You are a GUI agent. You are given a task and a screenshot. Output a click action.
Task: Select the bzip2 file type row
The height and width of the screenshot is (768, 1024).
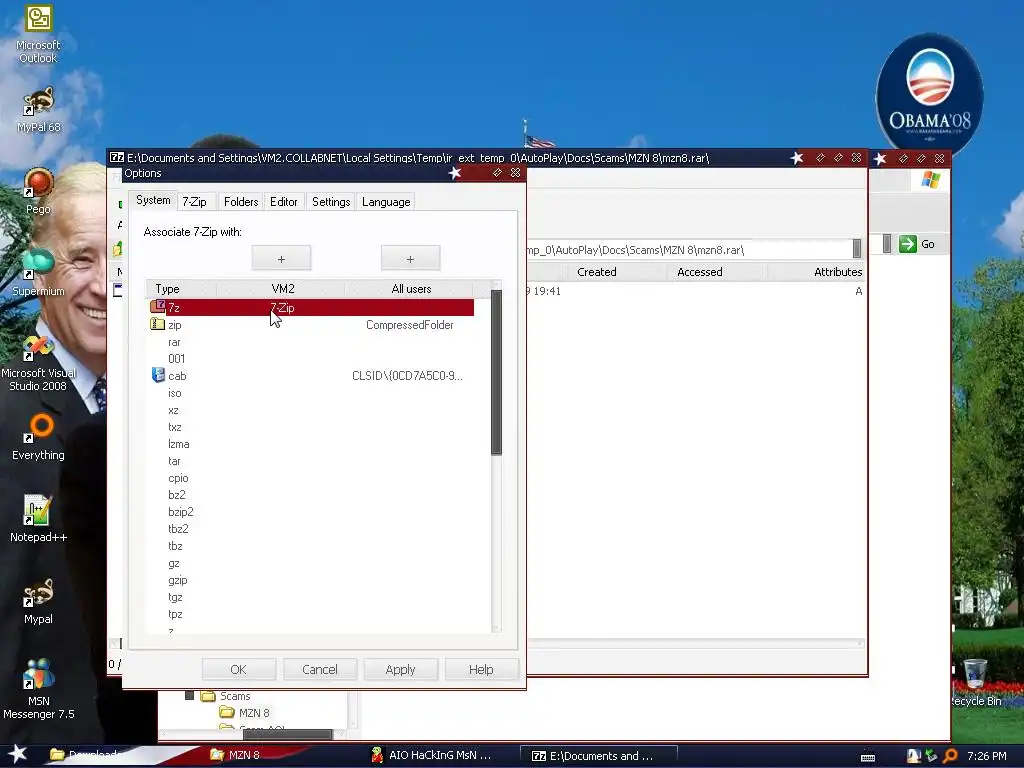(311, 512)
